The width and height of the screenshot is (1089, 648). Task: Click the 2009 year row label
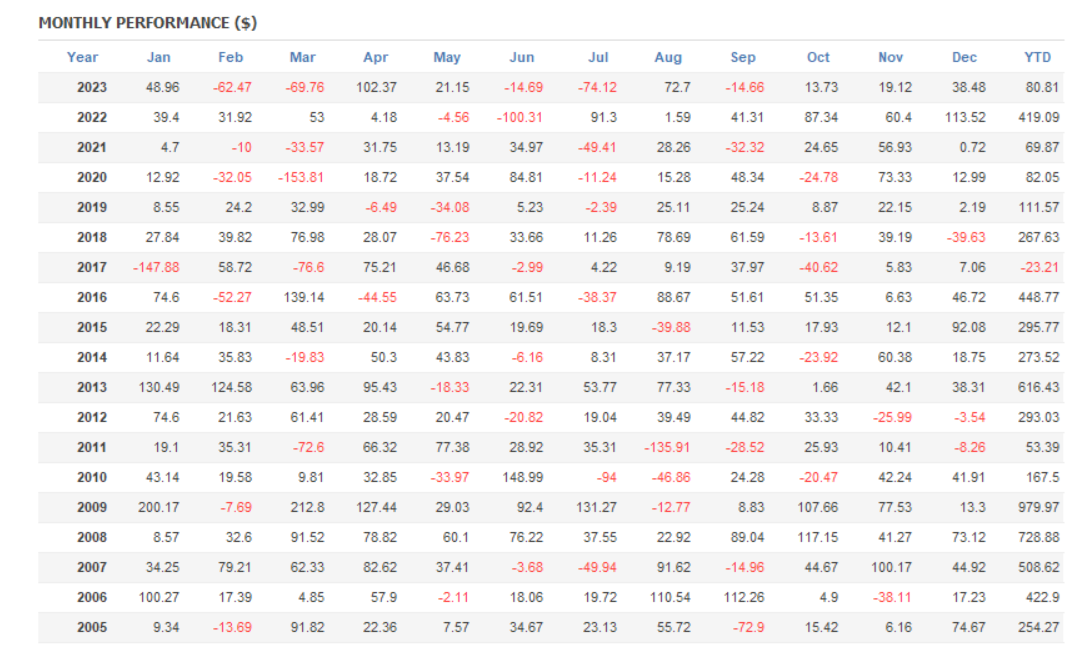(x=92, y=507)
